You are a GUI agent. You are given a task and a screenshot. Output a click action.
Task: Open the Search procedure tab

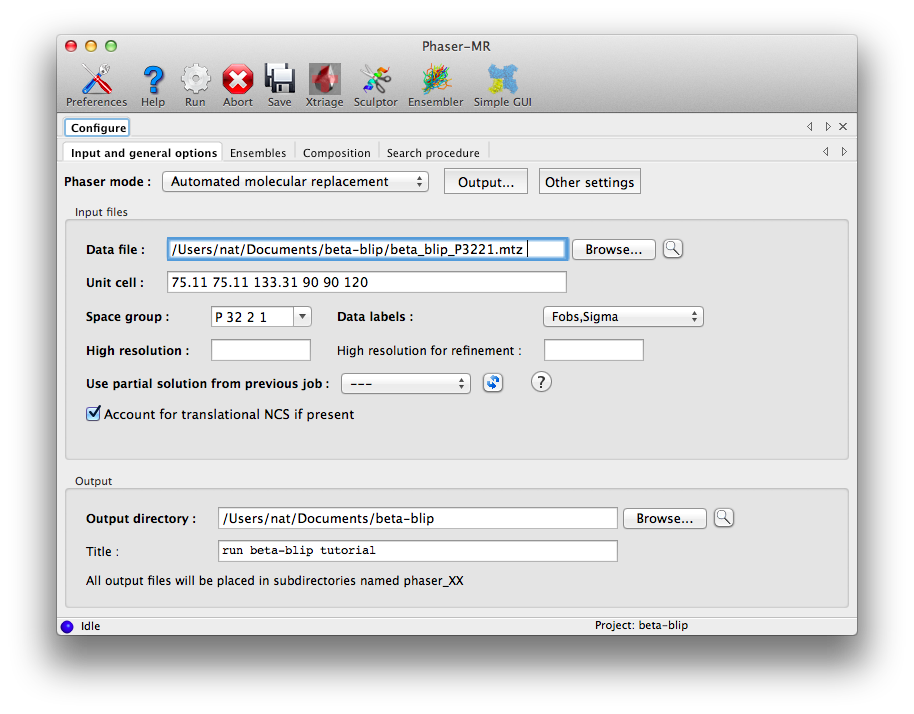(433, 153)
